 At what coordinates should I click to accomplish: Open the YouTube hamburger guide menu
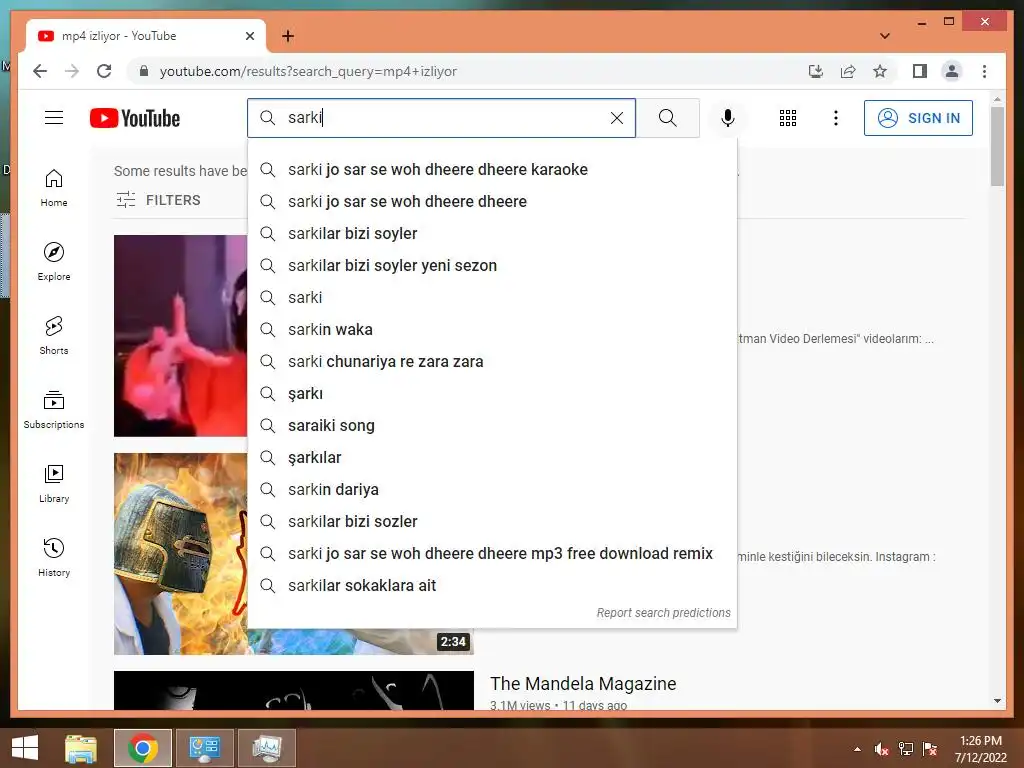pos(54,118)
